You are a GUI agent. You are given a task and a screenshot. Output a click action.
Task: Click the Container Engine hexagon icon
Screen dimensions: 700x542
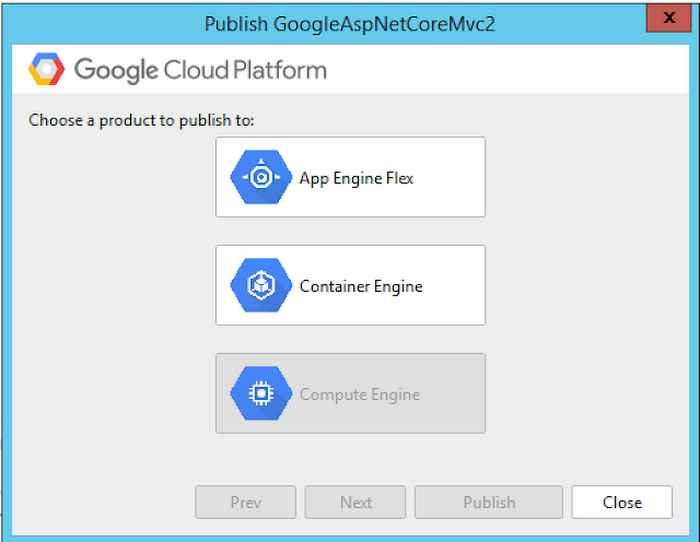(x=261, y=285)
